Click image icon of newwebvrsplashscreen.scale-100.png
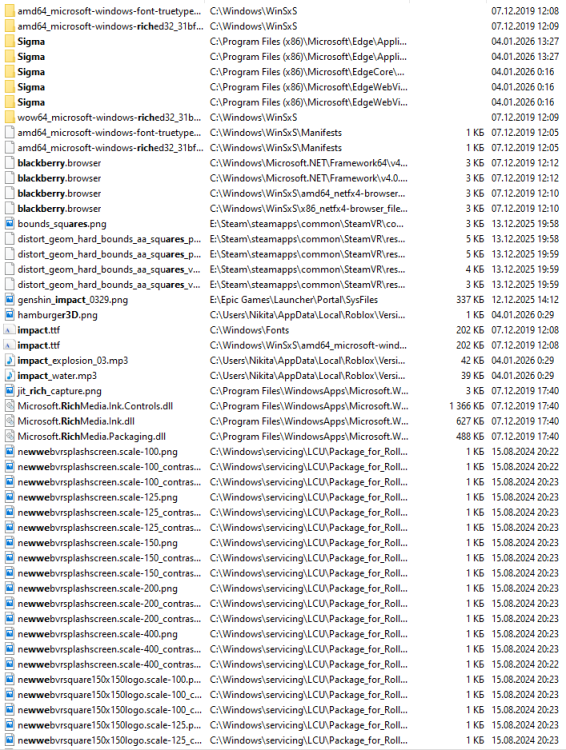 pyautogui.click(x=9, y=452)
